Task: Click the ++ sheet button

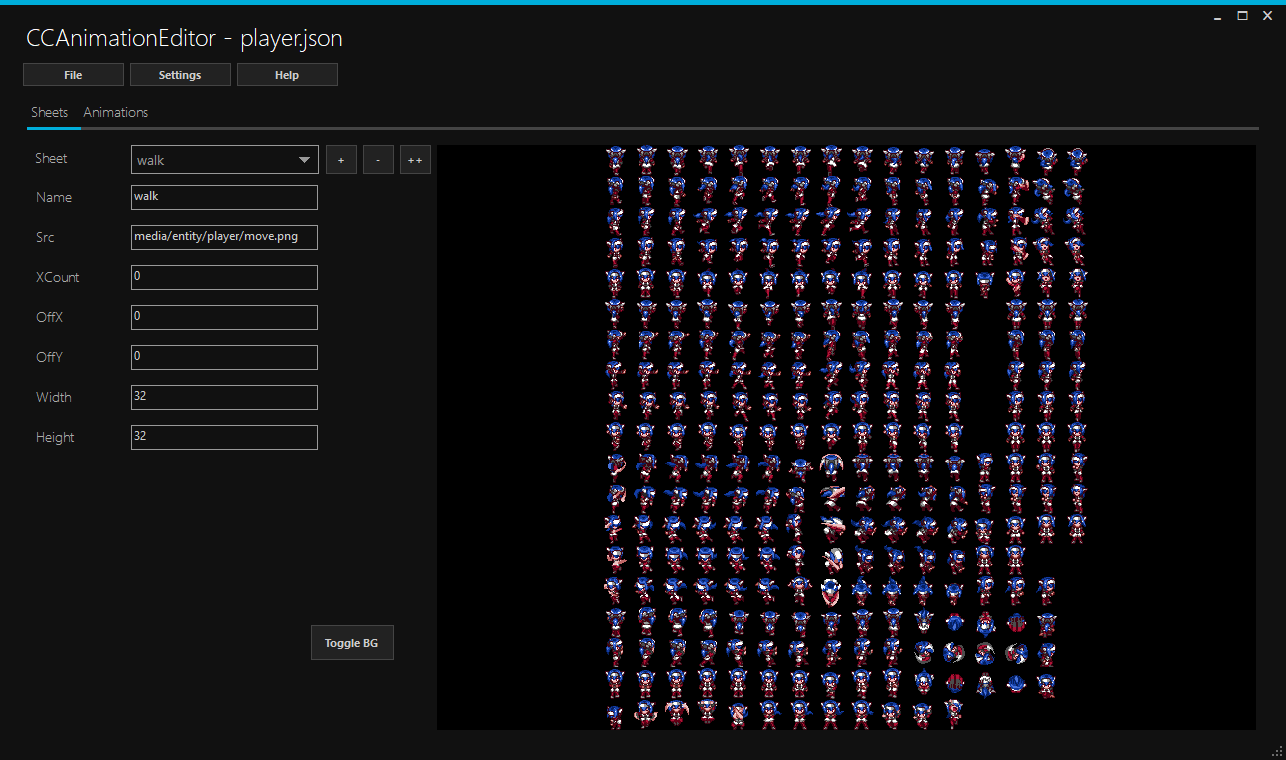Action: (x=415, y=160)
